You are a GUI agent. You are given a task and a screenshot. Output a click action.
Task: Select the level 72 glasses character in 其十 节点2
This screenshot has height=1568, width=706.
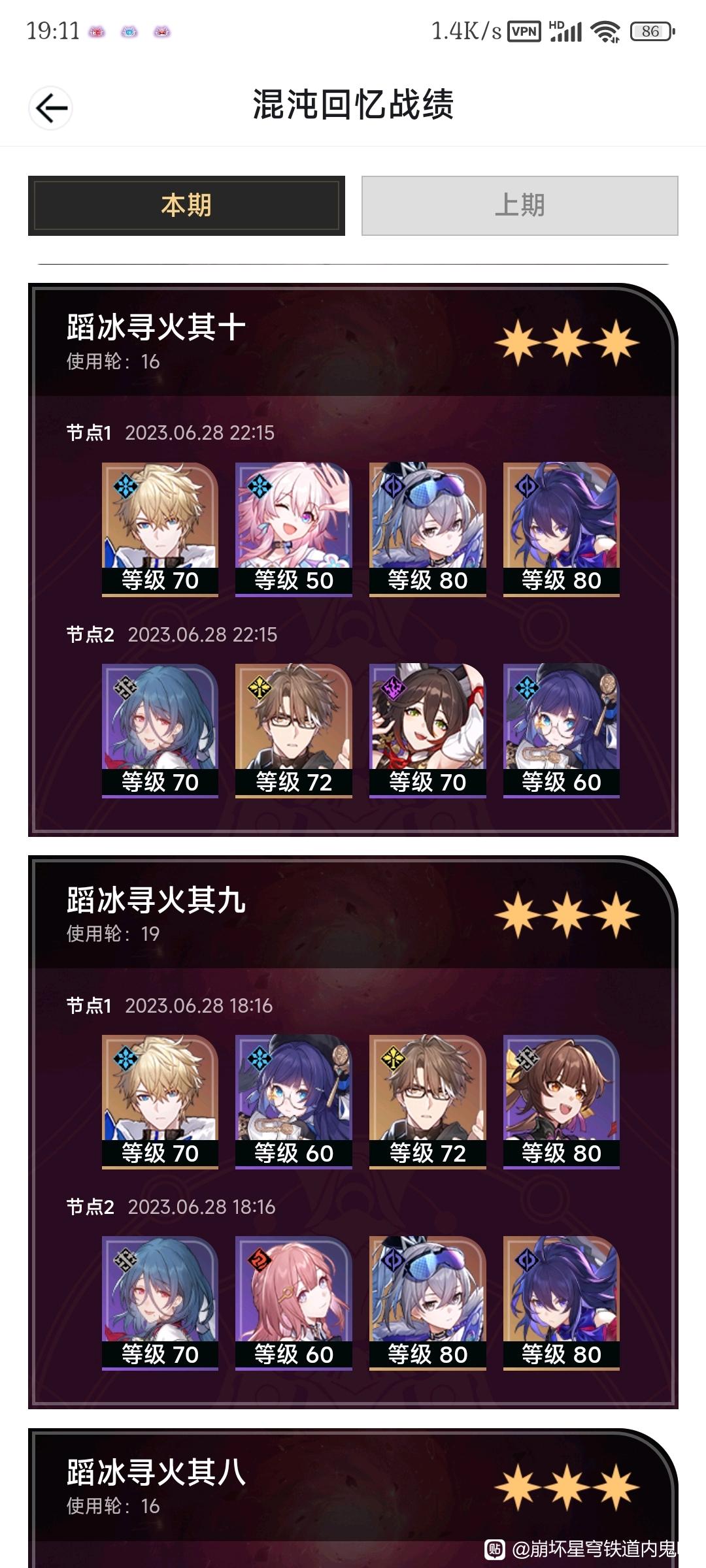pyautogui.click(x=294, y=730)
